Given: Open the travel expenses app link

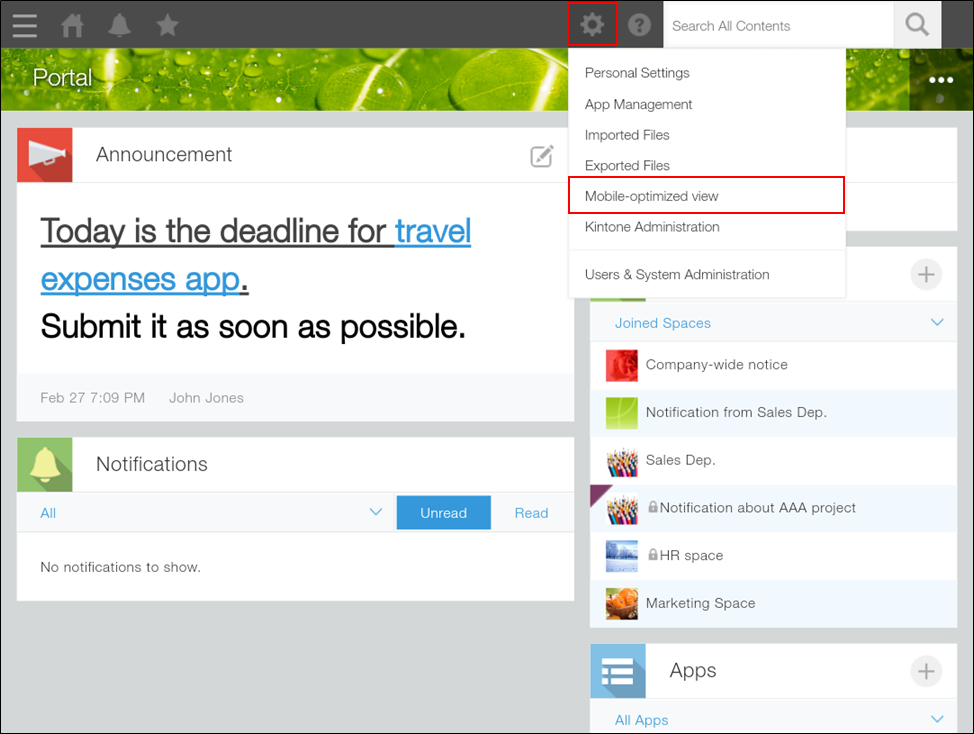Looking at the screenshot, I should coord(433,231).
